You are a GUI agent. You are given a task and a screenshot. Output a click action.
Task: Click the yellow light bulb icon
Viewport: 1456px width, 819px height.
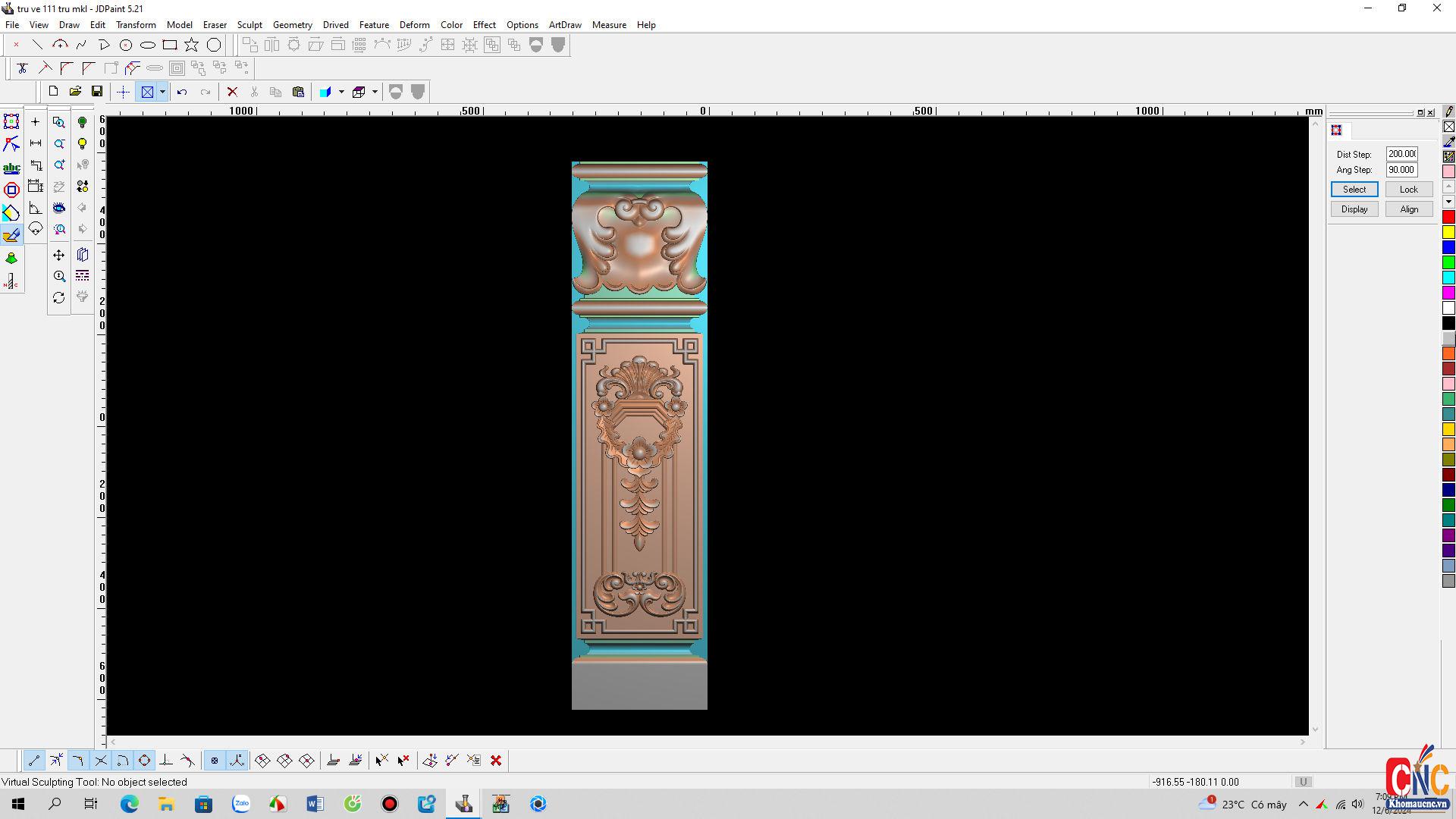pos(82,143)
